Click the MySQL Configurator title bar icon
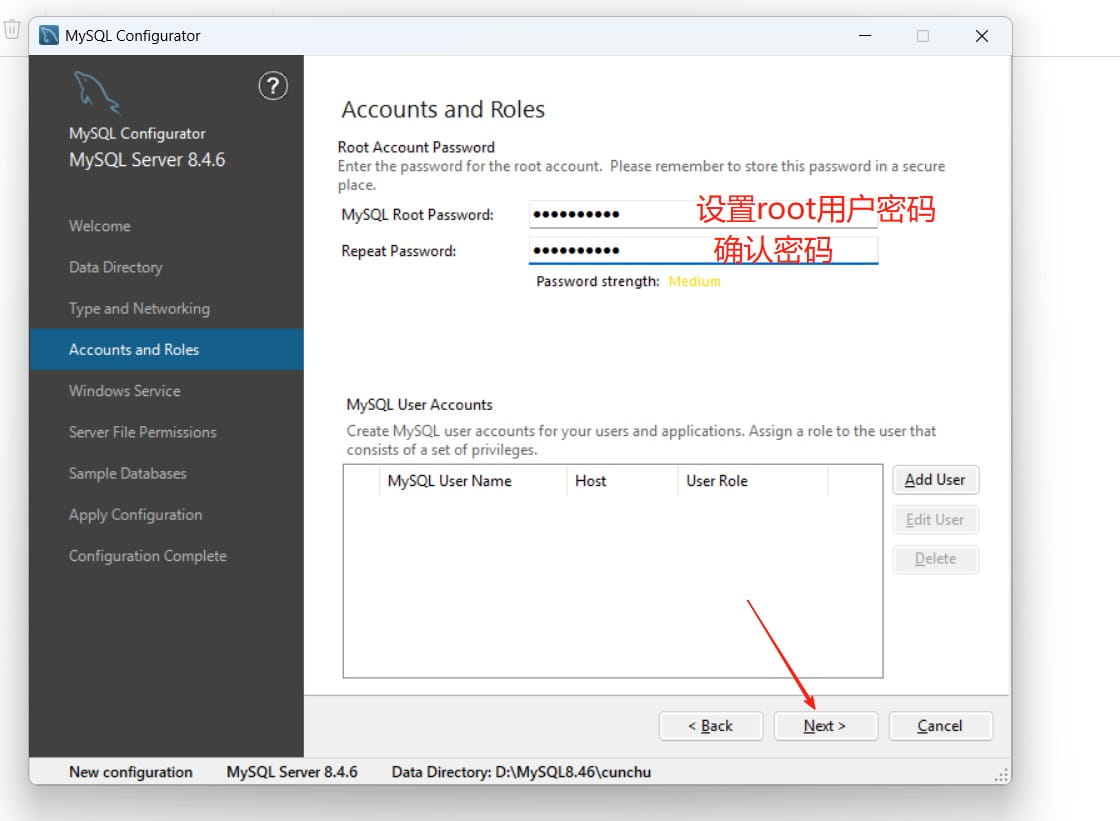 click(x=49, y=35)
